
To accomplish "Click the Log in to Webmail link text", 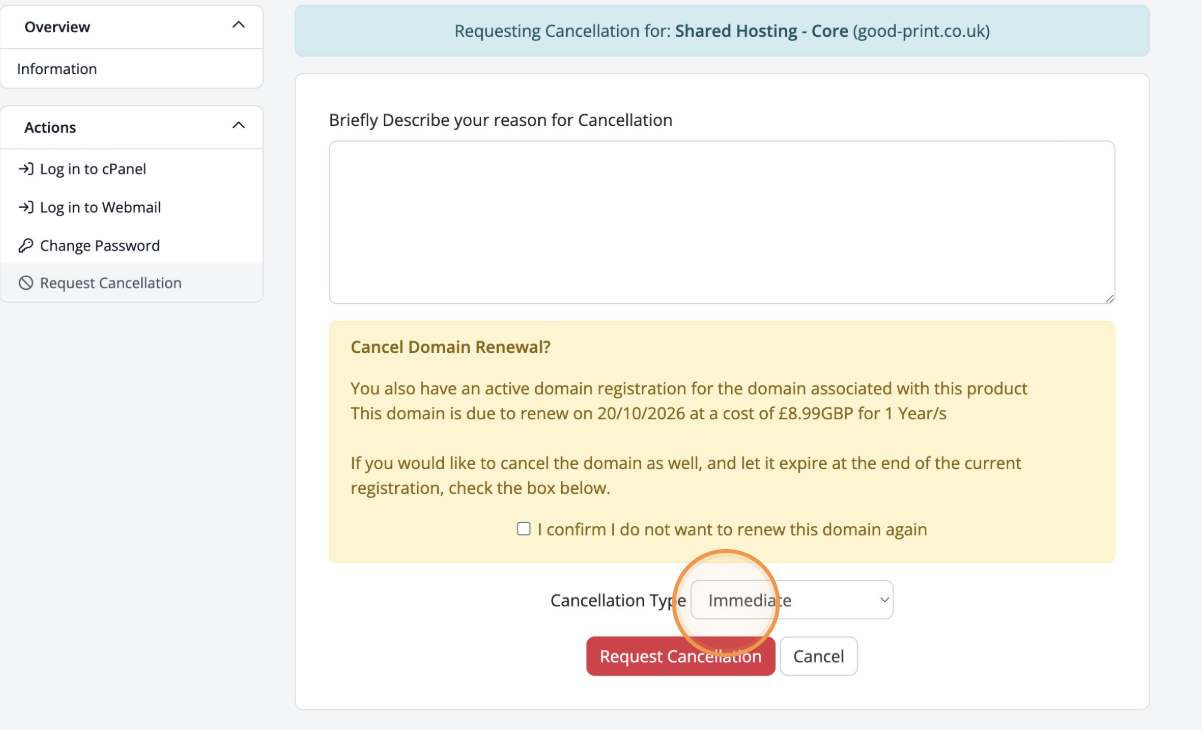I will (100, 207).
